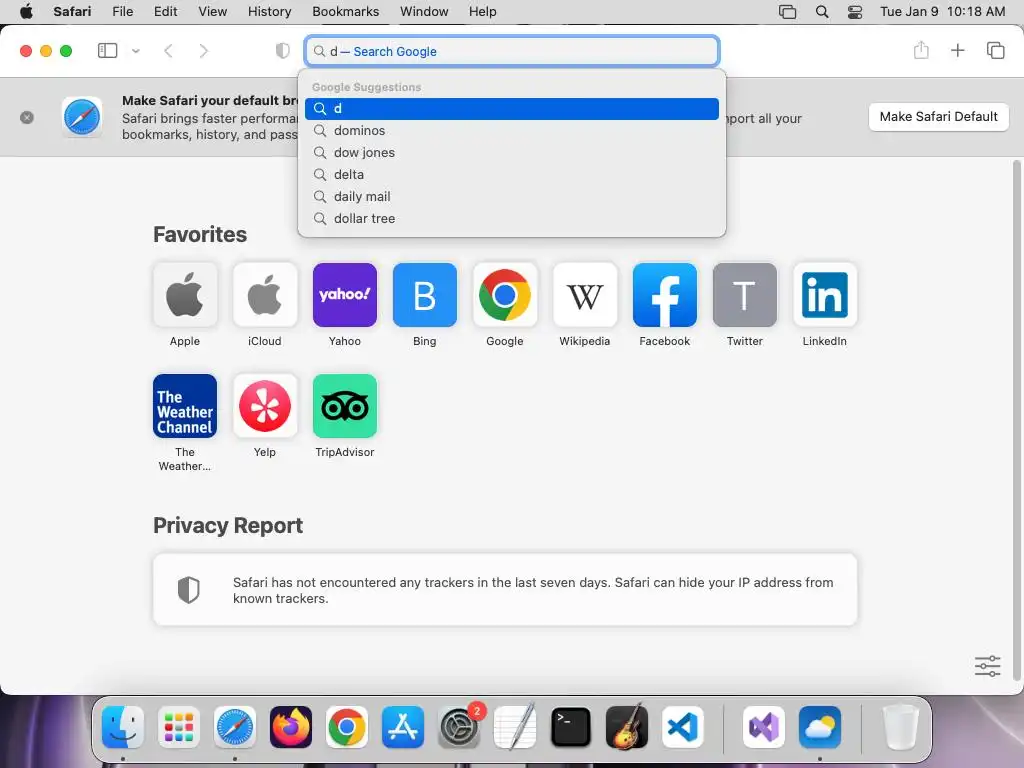Open the Bing favorite
The width and height of the screenshot is (1024, 768).
pos(424,295)
